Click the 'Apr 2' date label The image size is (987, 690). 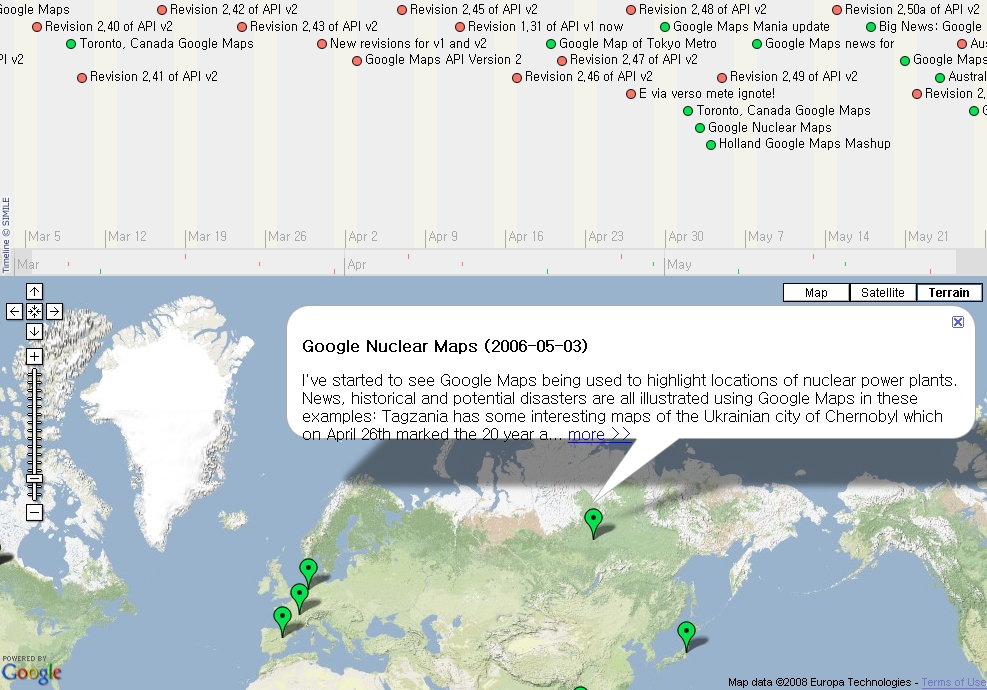[363, 237]
